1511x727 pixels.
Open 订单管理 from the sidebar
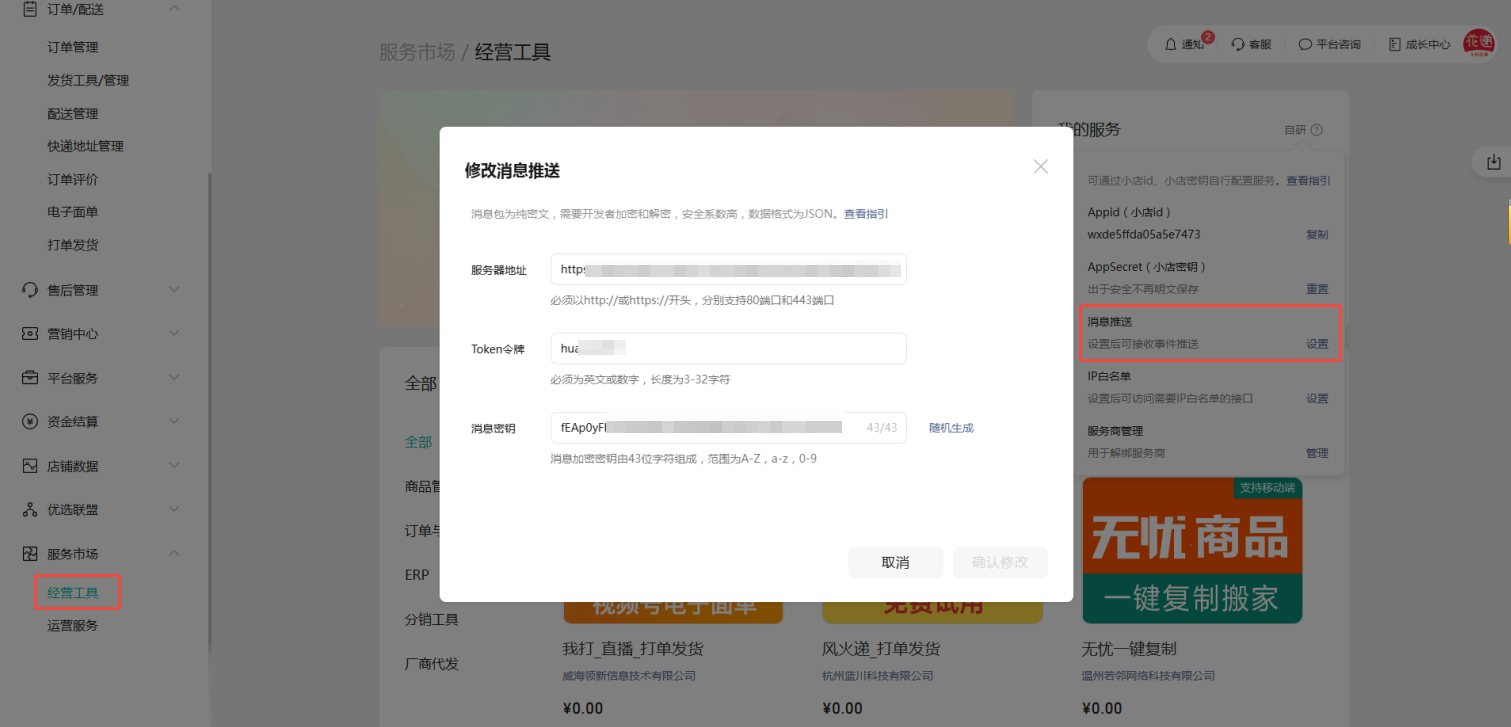coord(73,47)
